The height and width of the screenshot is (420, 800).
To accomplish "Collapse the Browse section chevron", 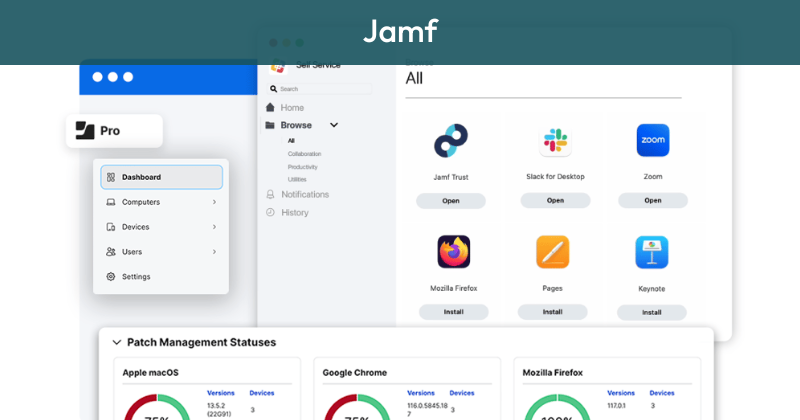I will (334, 125).
